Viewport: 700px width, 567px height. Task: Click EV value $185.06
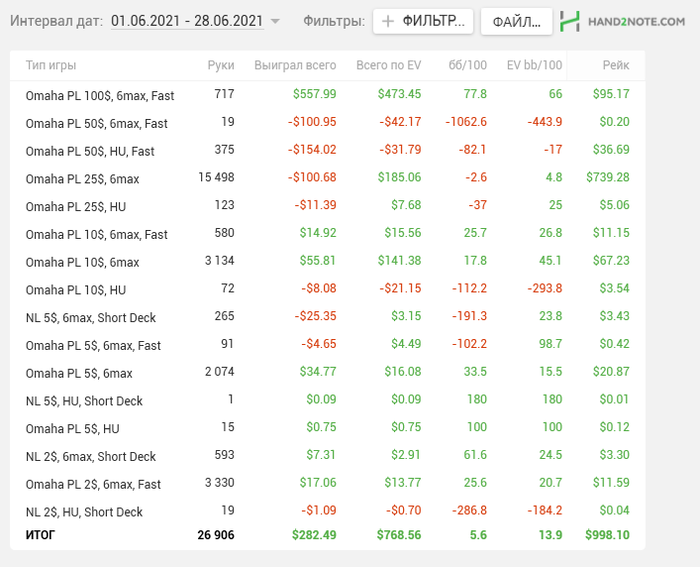coord(399,177)
